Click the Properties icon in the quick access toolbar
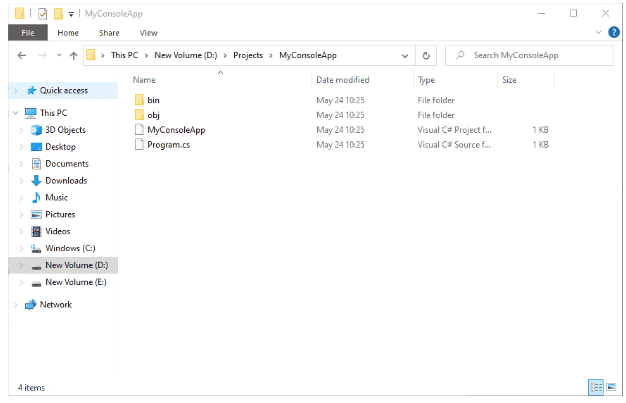 pyautogui.click(x=42, y=14)
